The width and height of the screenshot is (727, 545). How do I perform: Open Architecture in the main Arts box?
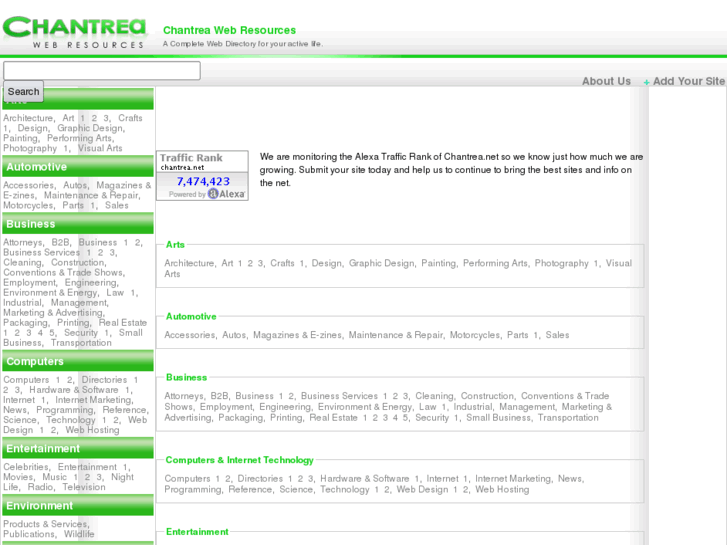point(189,263)
